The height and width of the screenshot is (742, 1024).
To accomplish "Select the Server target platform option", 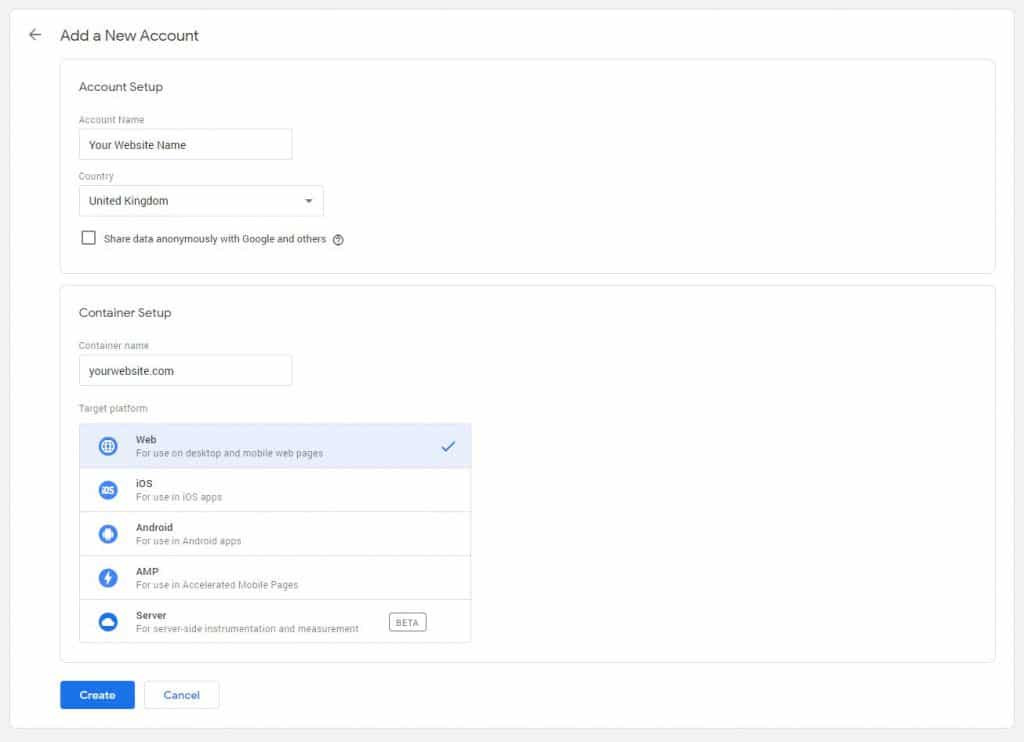I will (x=275, y=621).
